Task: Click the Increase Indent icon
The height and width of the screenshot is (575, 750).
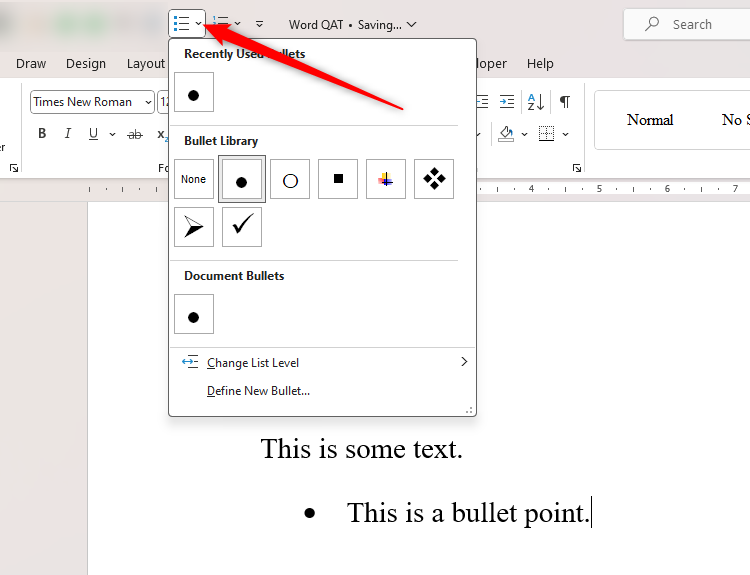Action: (507, 101)
